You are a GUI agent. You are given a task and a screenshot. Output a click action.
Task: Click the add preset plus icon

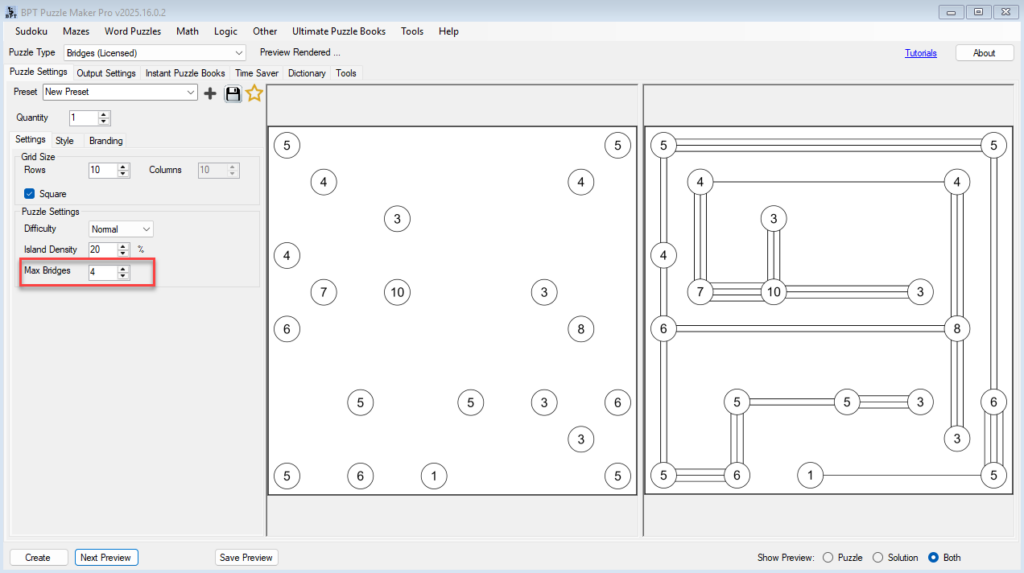(210, 93)
